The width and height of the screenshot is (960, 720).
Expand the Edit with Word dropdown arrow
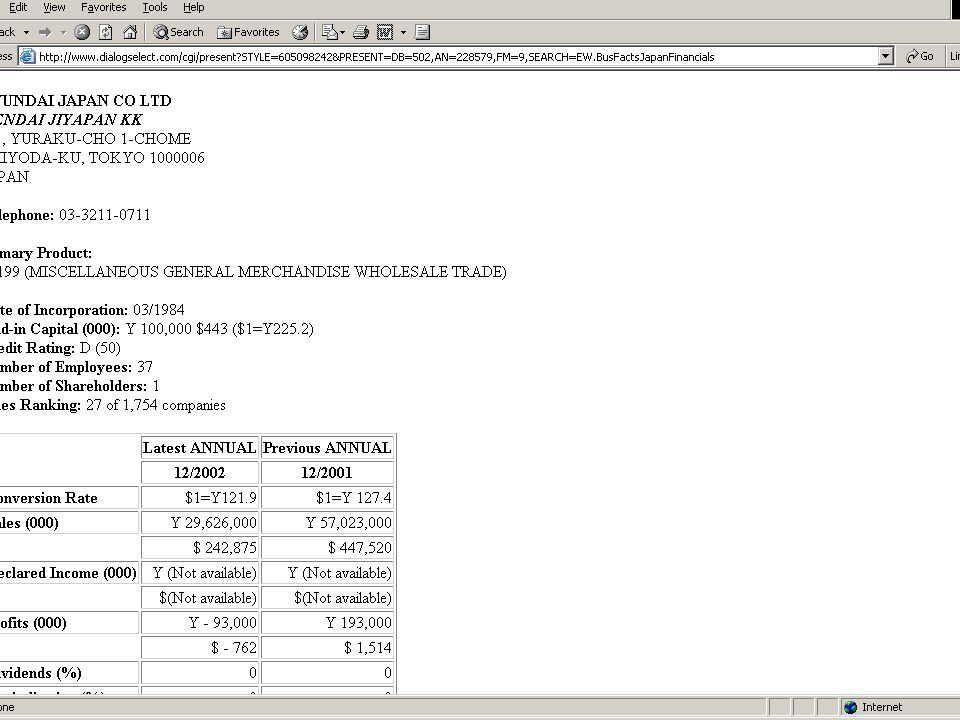pos(403,32)
